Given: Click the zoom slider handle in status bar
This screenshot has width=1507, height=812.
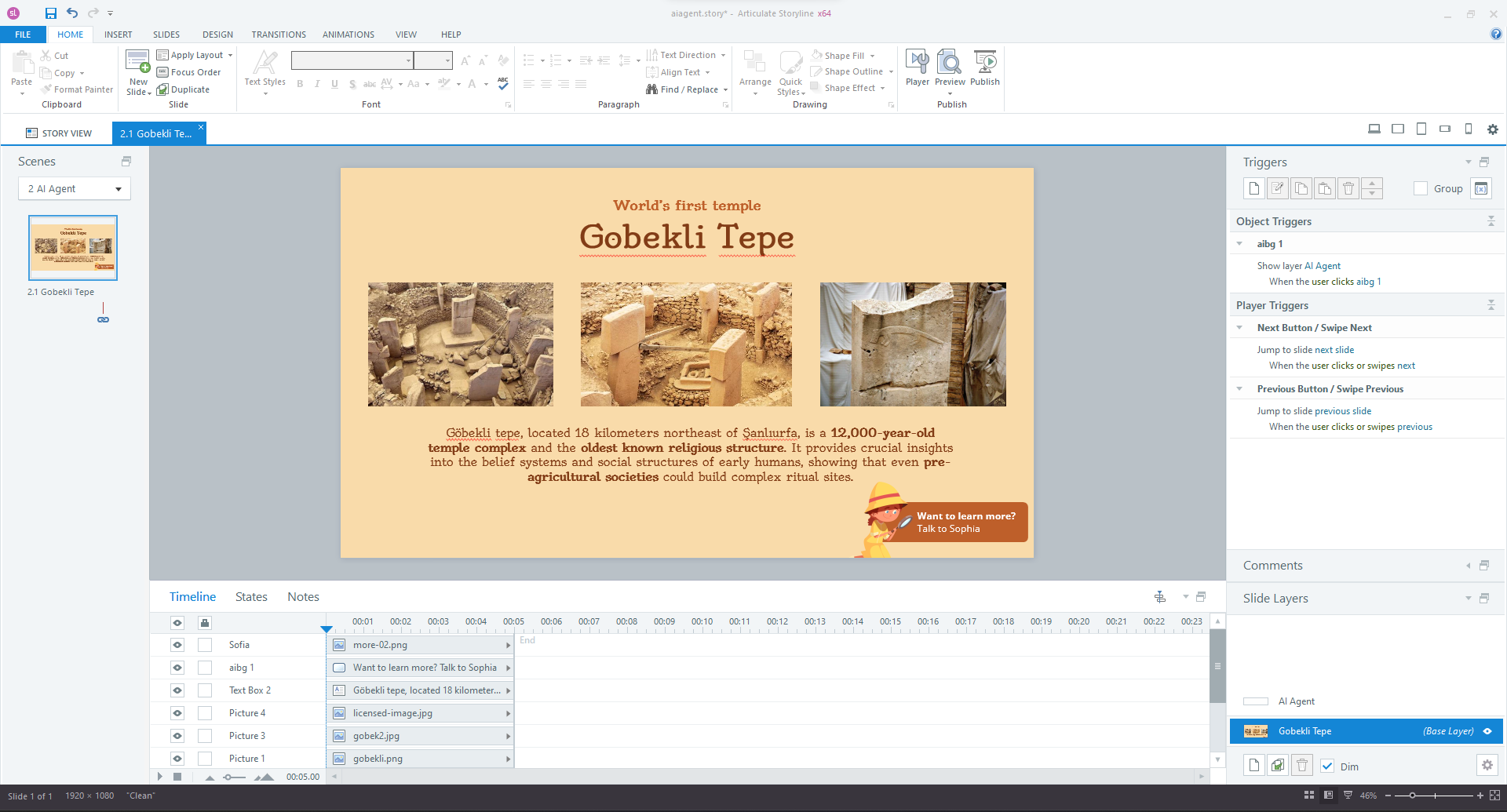Looking at the screenshot, I should coord(1412,796).
